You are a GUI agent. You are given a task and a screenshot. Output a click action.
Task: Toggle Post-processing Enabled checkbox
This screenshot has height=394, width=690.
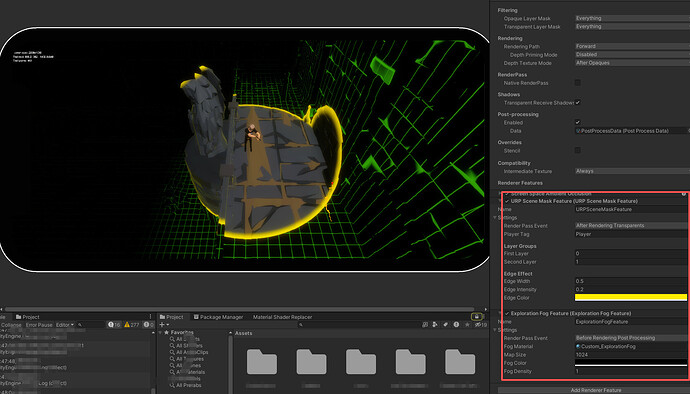(578, 122)
